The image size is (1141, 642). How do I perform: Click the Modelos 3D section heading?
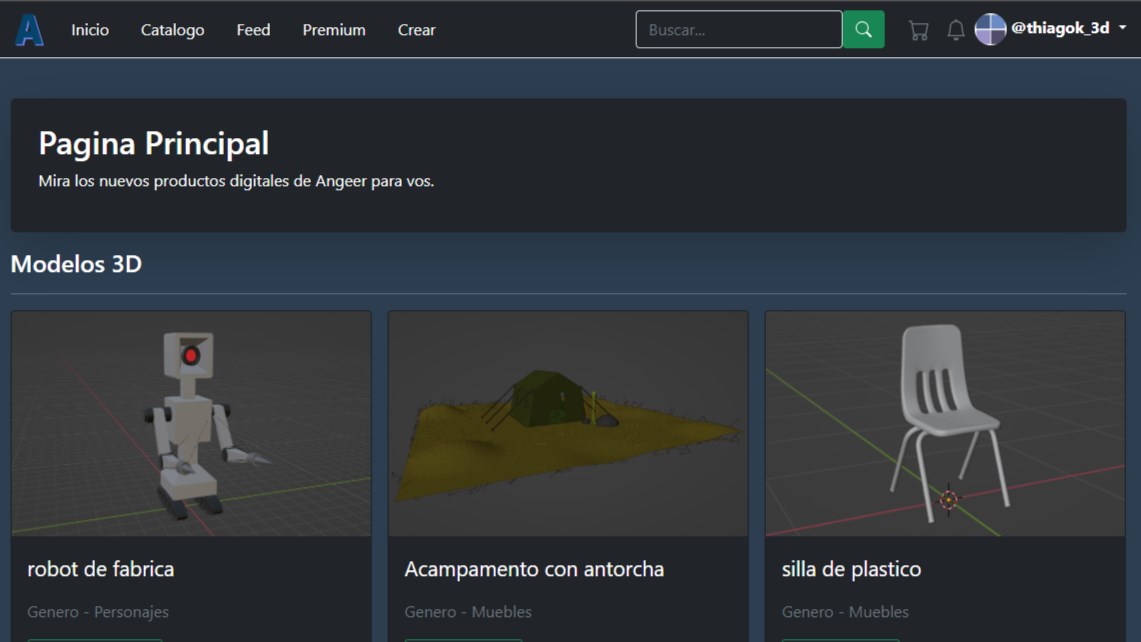[76, 263]
